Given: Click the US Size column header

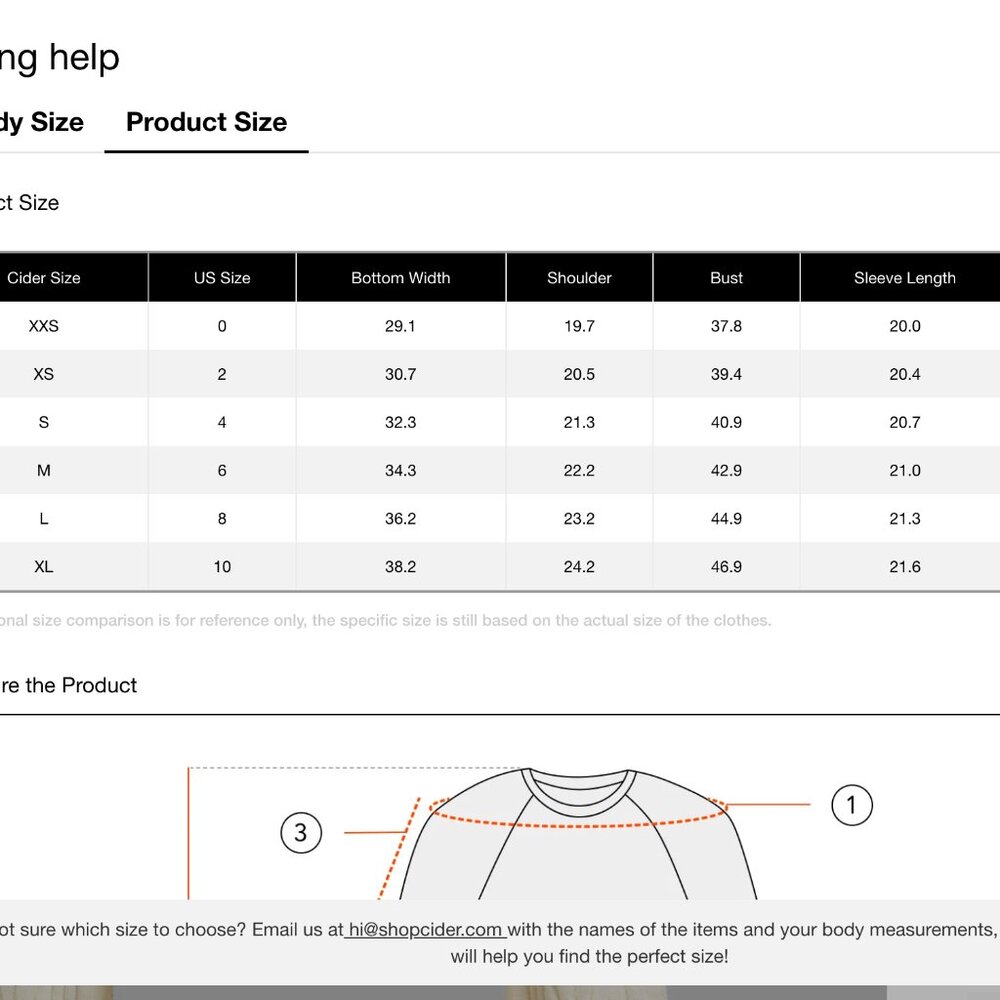Looking at the screenshot, I should pos(222,278).
